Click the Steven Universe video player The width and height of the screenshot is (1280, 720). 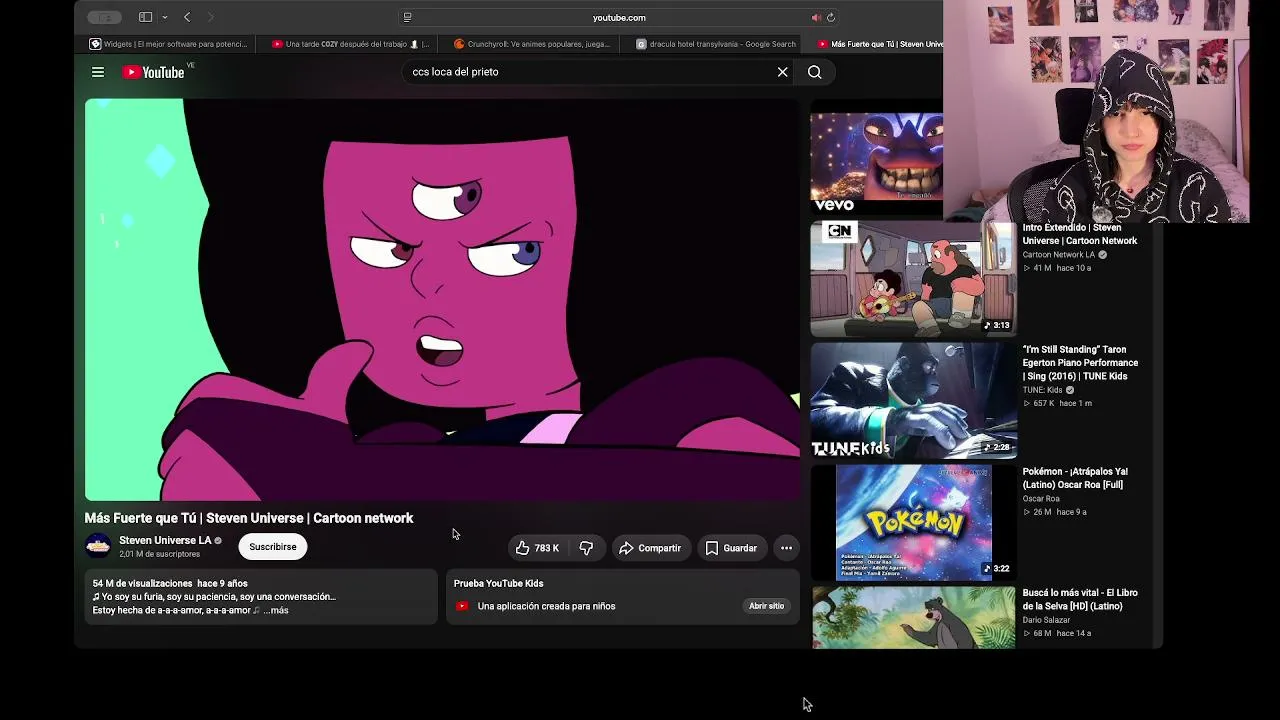tap(442, 299)
